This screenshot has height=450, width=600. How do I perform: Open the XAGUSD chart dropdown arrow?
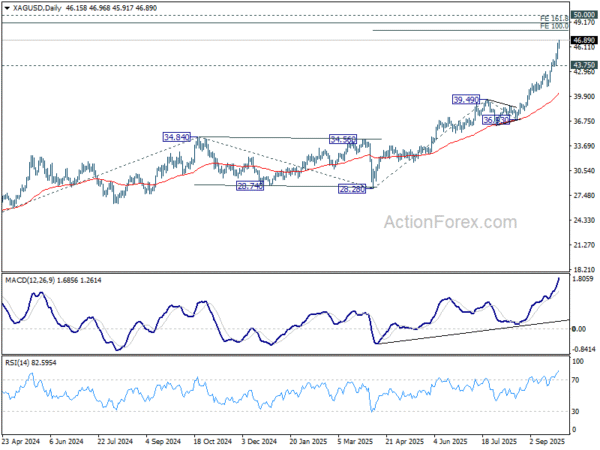click(x=7, y=8)
